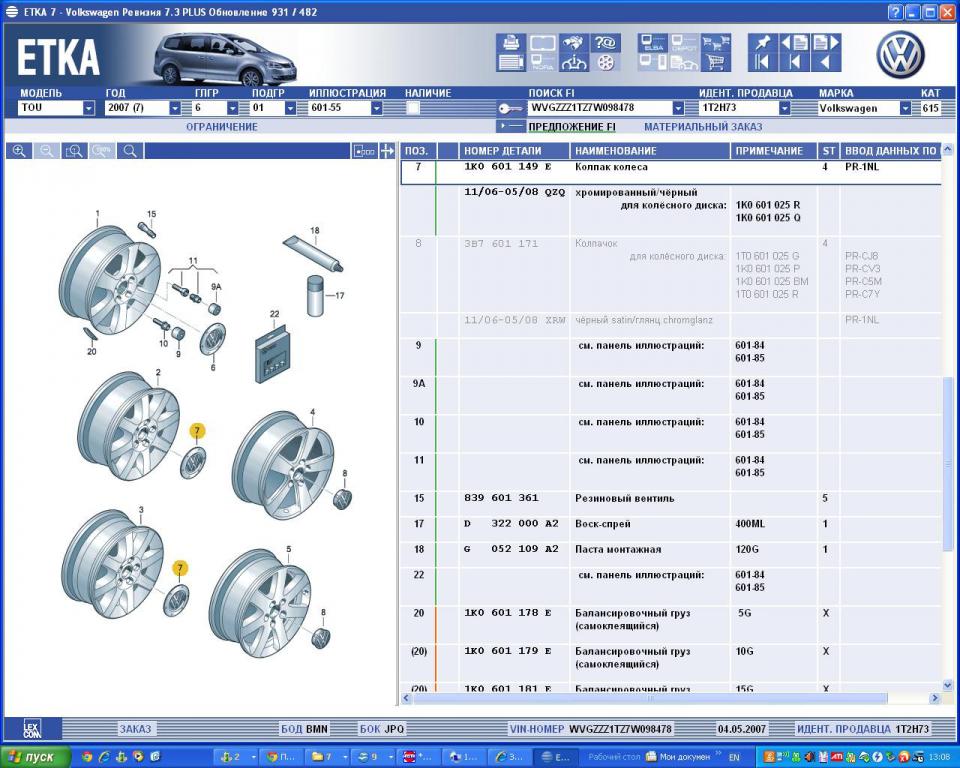Expand the ПОДГР dropdown showing 01
The width and height of the screenshot is (960, 768).
point(290,108)
